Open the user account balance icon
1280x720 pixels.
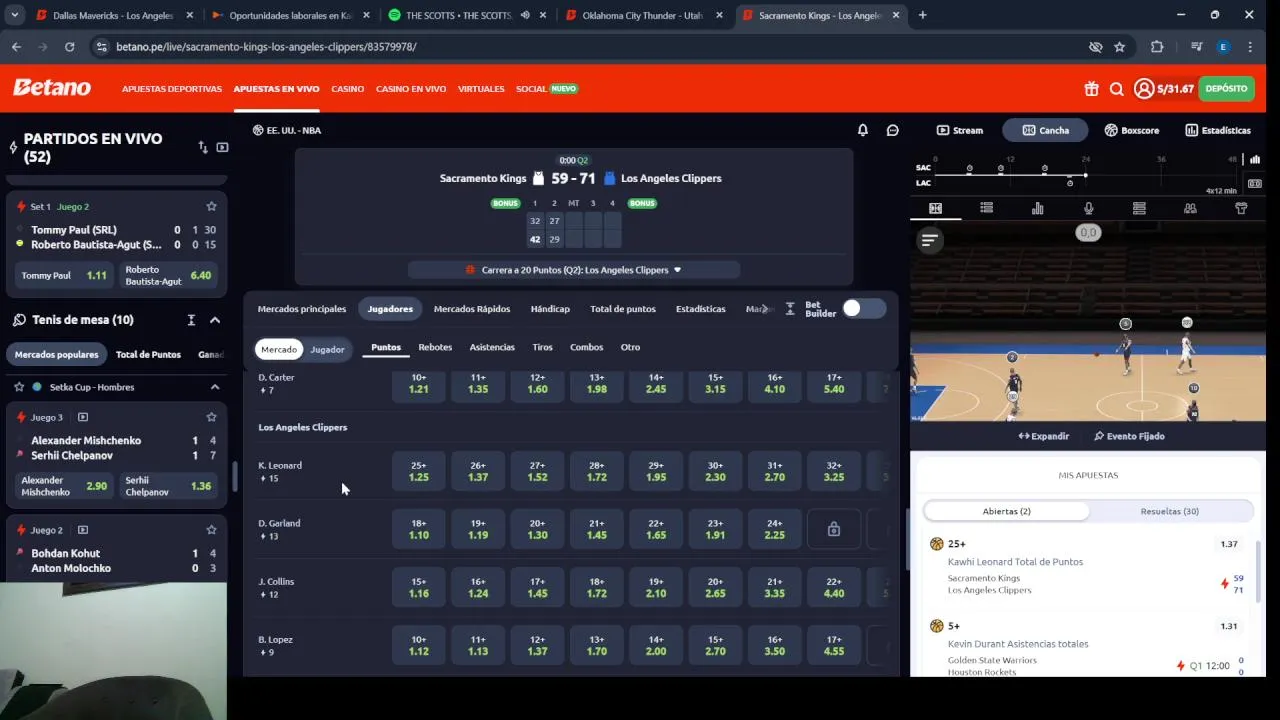point(1144,89)
